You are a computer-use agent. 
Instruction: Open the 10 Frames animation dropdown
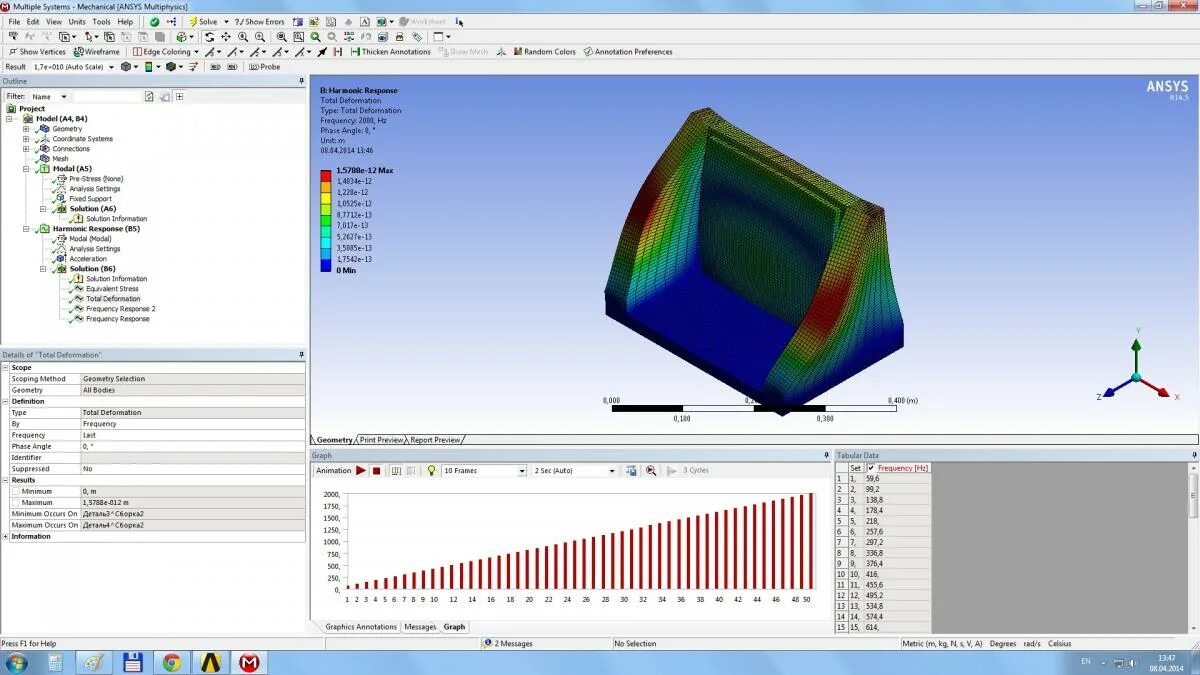click(x=522, y=470)
